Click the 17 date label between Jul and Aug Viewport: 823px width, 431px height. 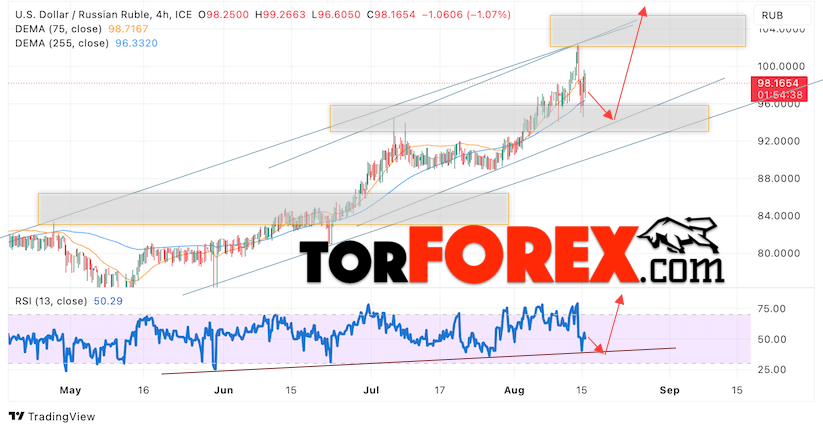439,390
